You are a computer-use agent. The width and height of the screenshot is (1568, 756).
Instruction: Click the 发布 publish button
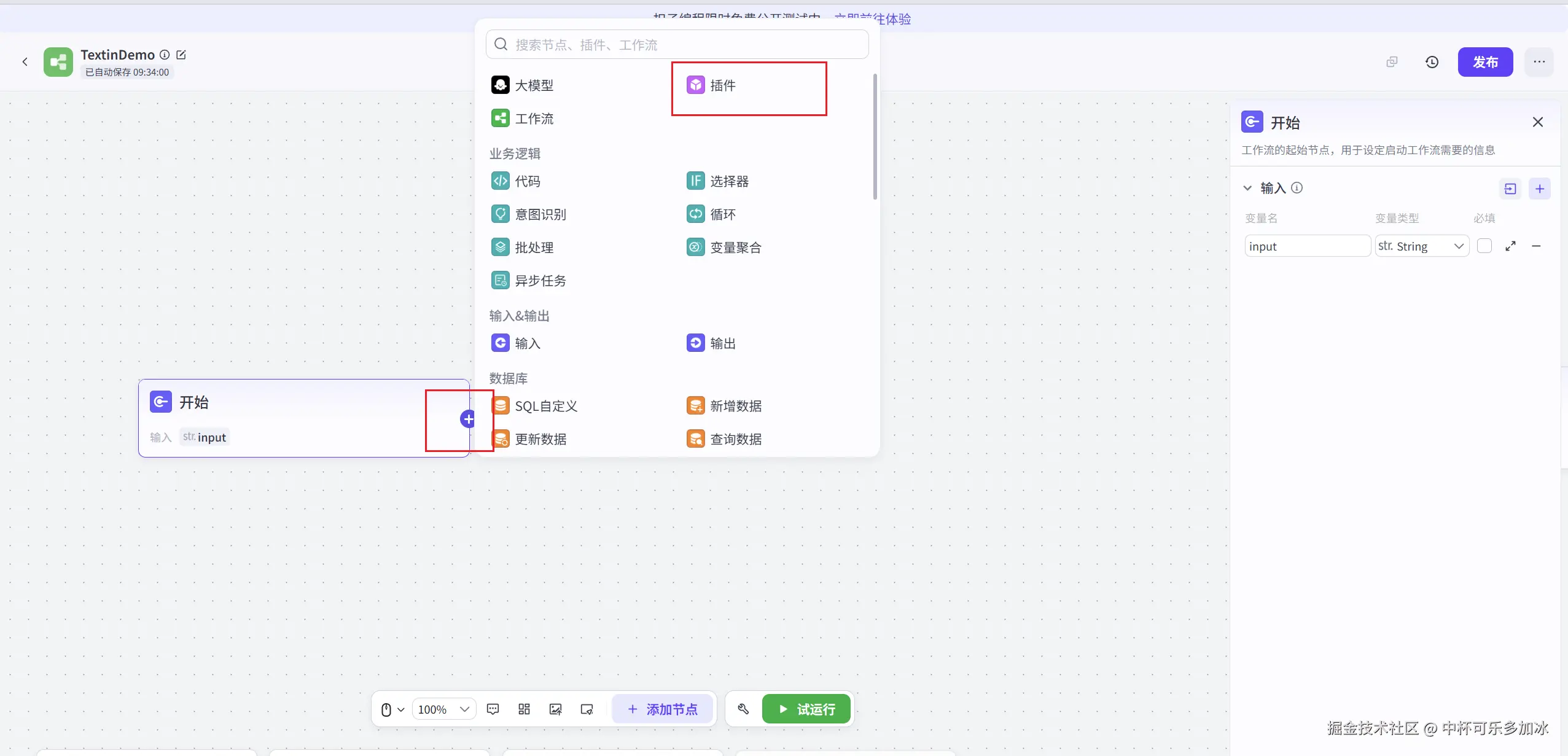click(1484, 62)
